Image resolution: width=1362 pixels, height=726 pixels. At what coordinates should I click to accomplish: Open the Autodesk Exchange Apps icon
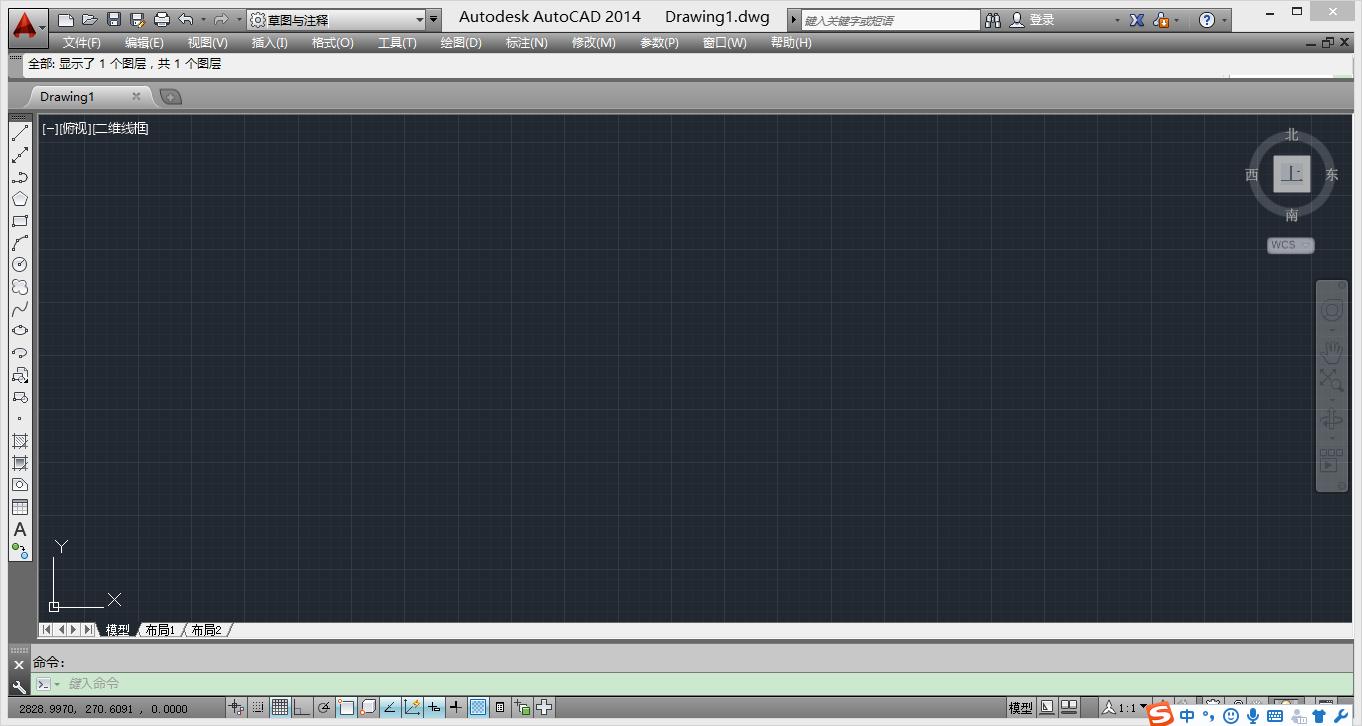click(1137, 19)
